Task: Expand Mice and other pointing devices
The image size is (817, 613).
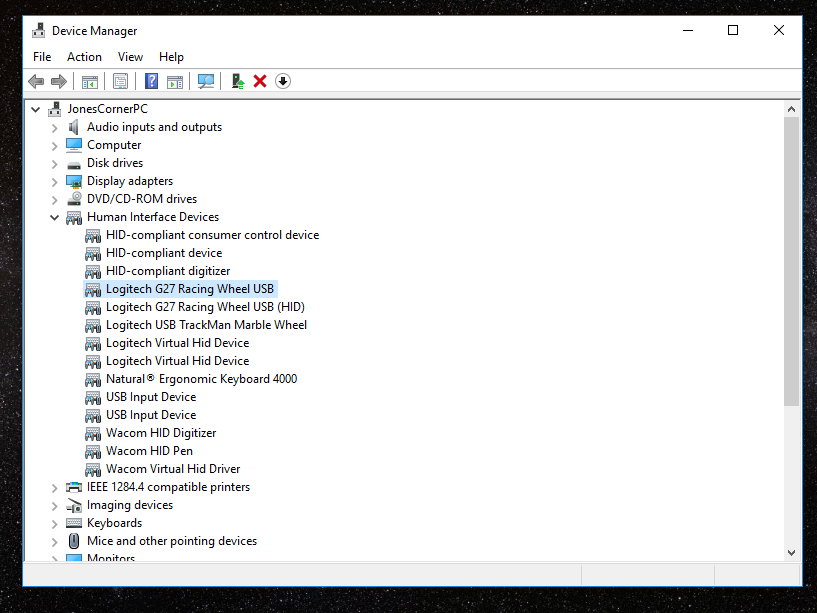Action: click(54, 542)
